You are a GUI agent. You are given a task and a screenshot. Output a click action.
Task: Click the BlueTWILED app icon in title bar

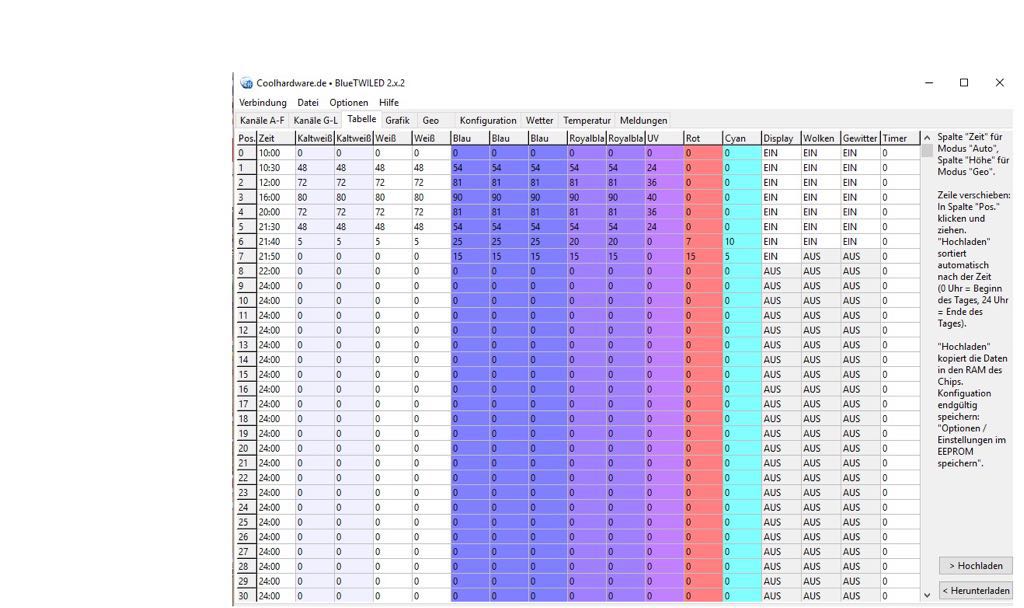(246, 83)
